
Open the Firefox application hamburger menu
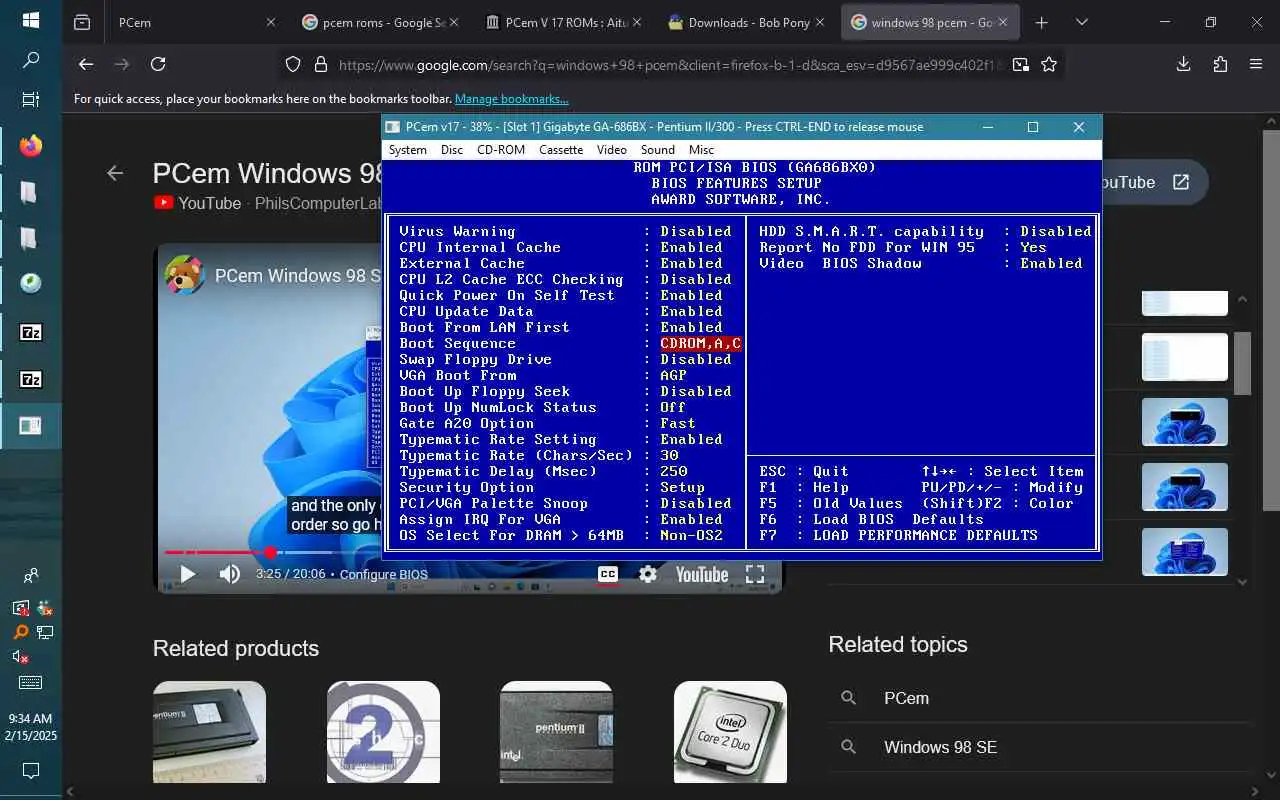pyautogui.click(x=1256, y=64)
